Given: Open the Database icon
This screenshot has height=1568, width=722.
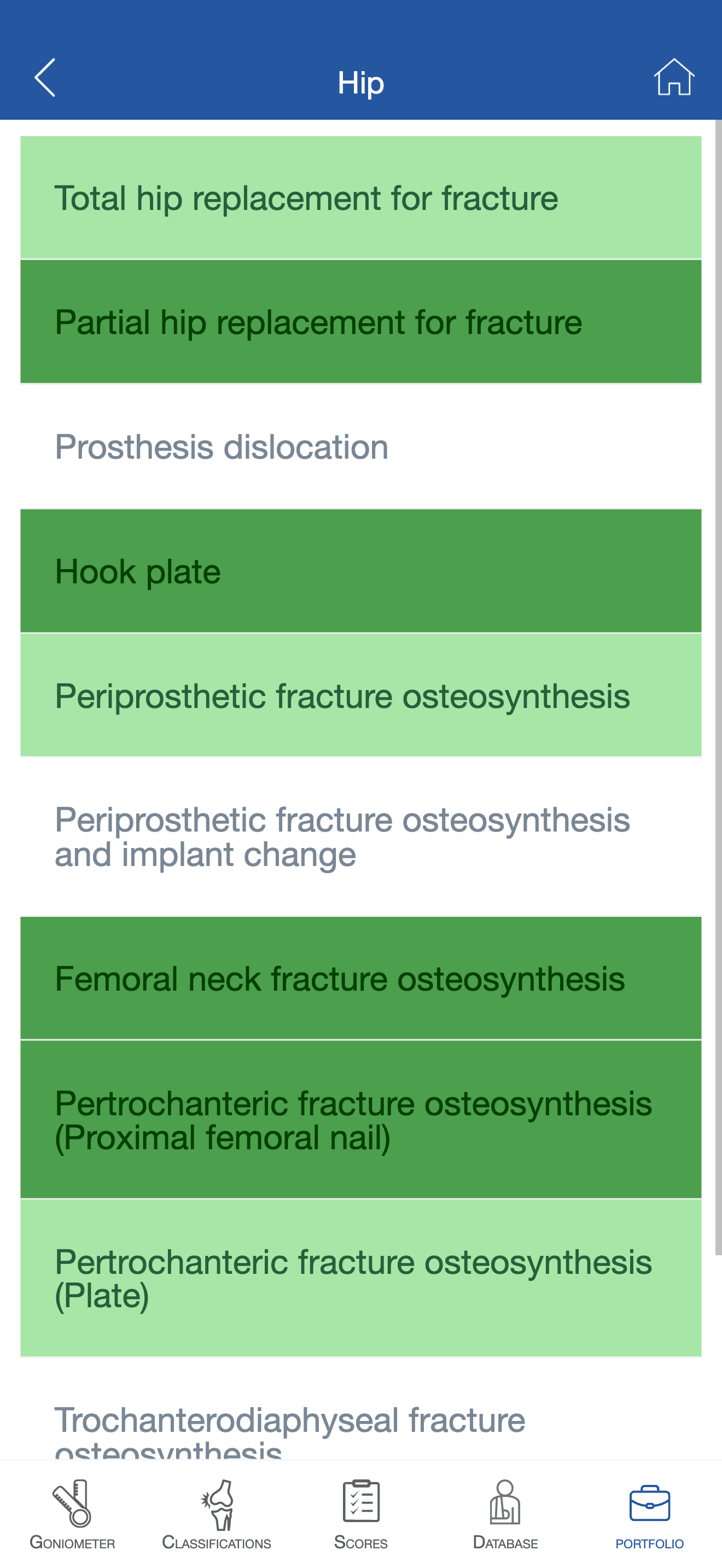Looking at the screenshot, I should coord(505,1502).
